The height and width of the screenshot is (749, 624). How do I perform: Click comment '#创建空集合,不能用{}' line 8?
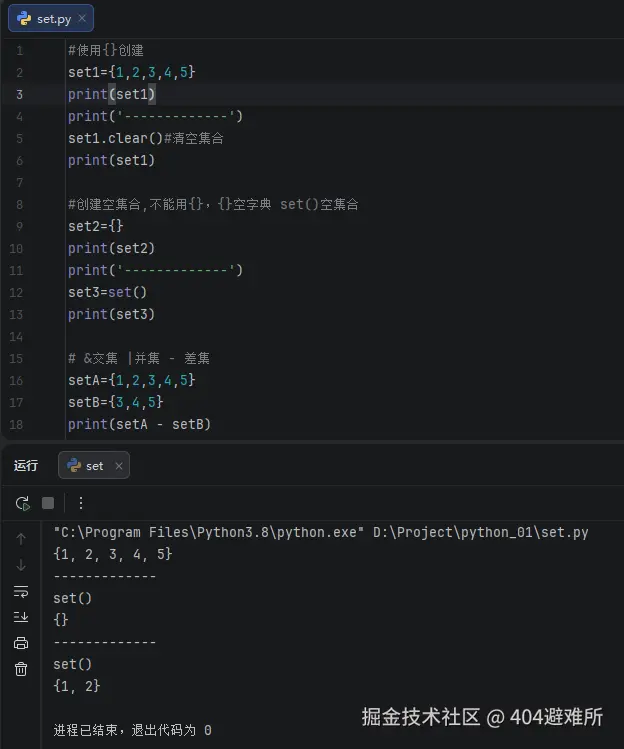click(x=213, y=204)
